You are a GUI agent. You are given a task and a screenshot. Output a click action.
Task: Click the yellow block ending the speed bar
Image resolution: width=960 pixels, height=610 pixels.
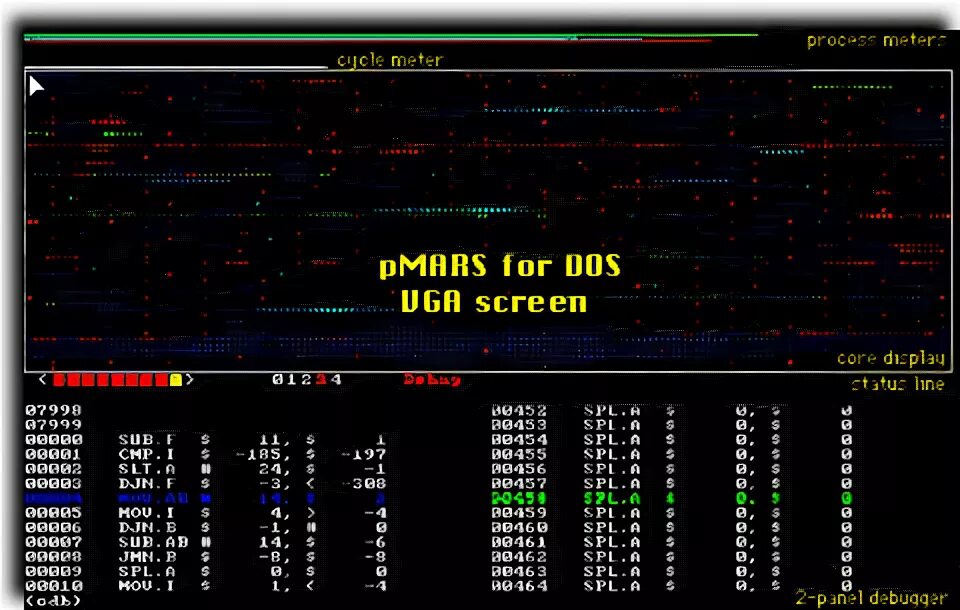click(176, 380)
